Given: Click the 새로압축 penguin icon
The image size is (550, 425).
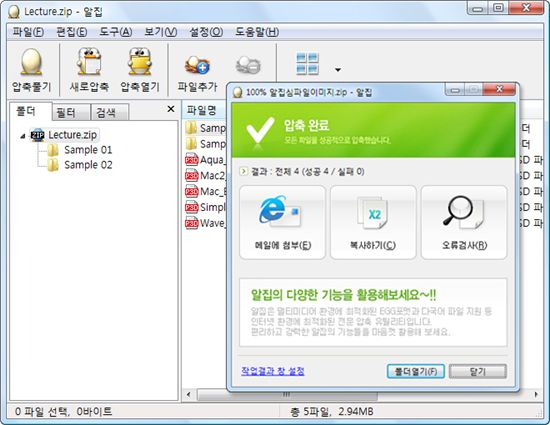Looking at the screenshot, I should pyautogui.click(x=89, y=62).
